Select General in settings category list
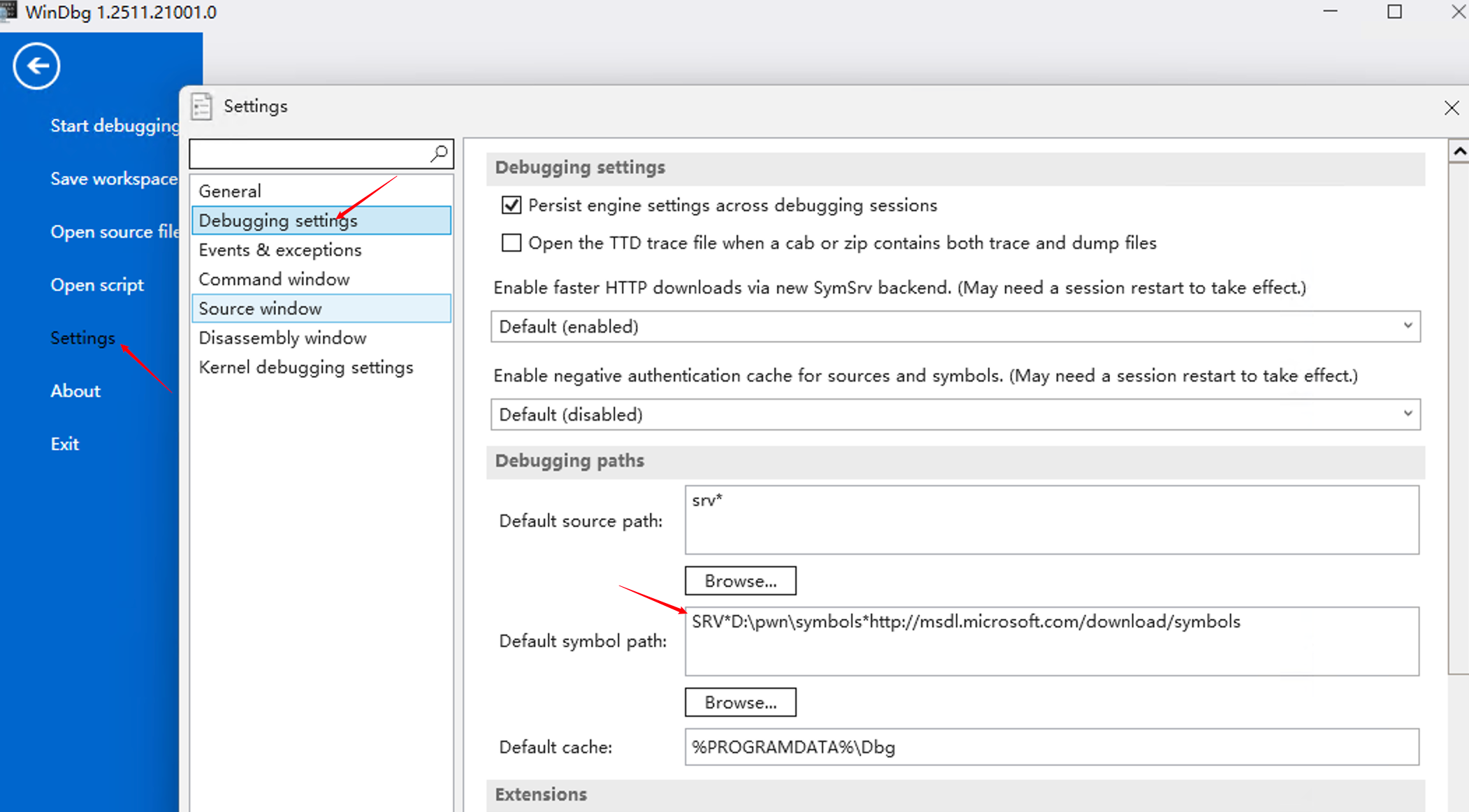The height and width of the screenshot is (812, 1469). [x=230, y=191]
